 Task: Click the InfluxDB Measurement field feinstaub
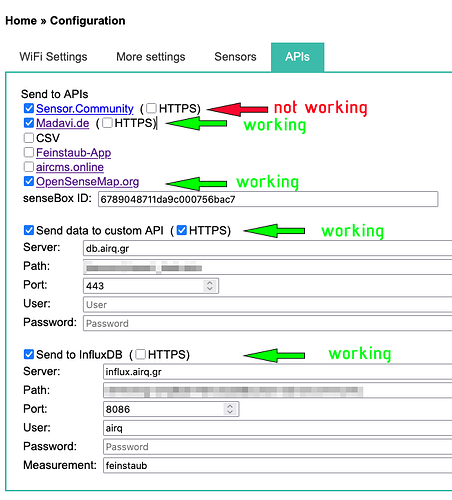(x=278, y=465)
